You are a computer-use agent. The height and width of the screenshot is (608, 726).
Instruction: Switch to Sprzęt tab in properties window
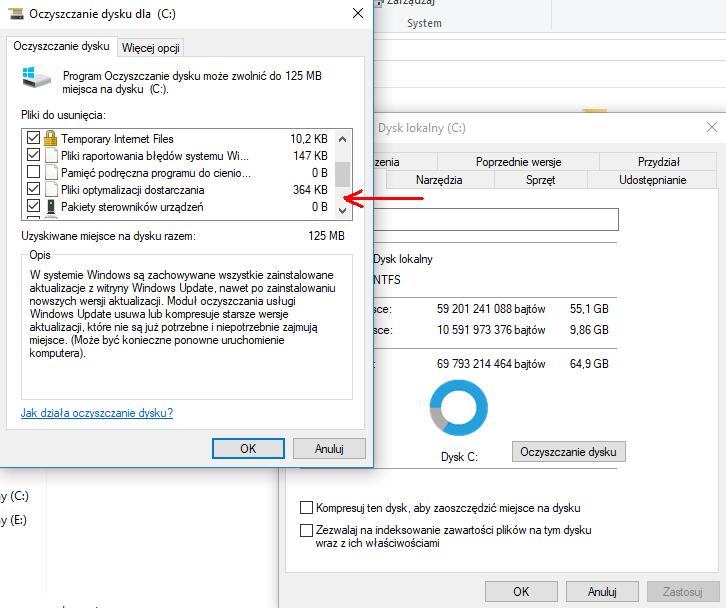point(540,180)
